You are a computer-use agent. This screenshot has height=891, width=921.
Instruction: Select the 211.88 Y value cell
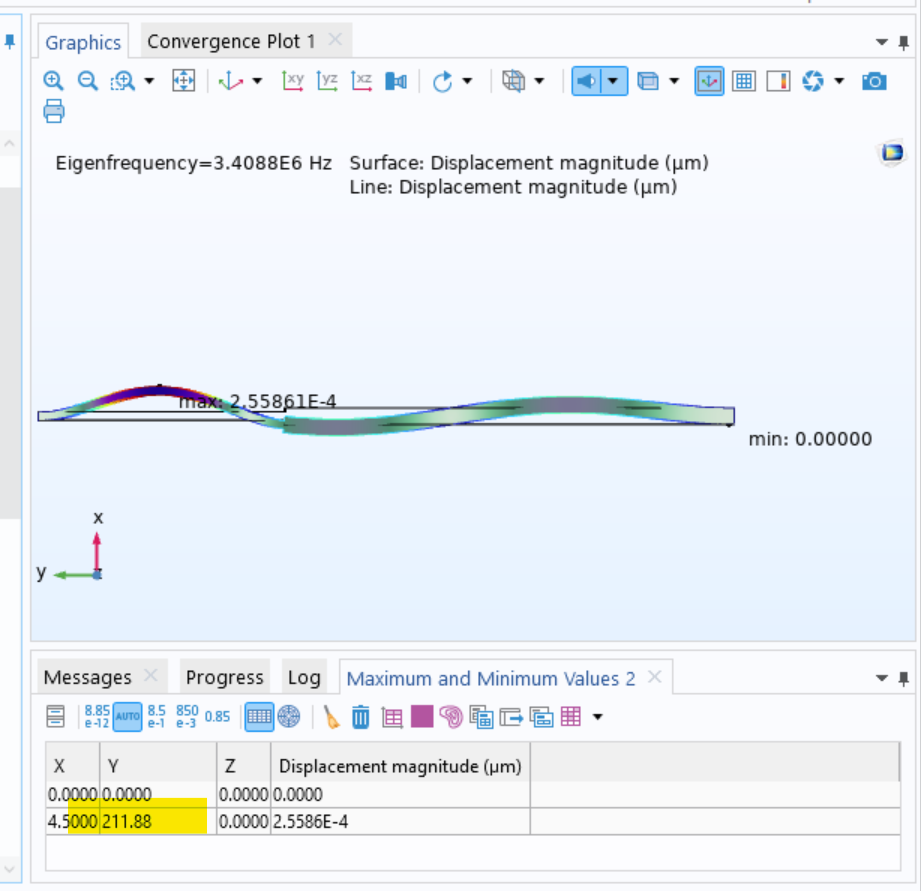click(157, 822)
